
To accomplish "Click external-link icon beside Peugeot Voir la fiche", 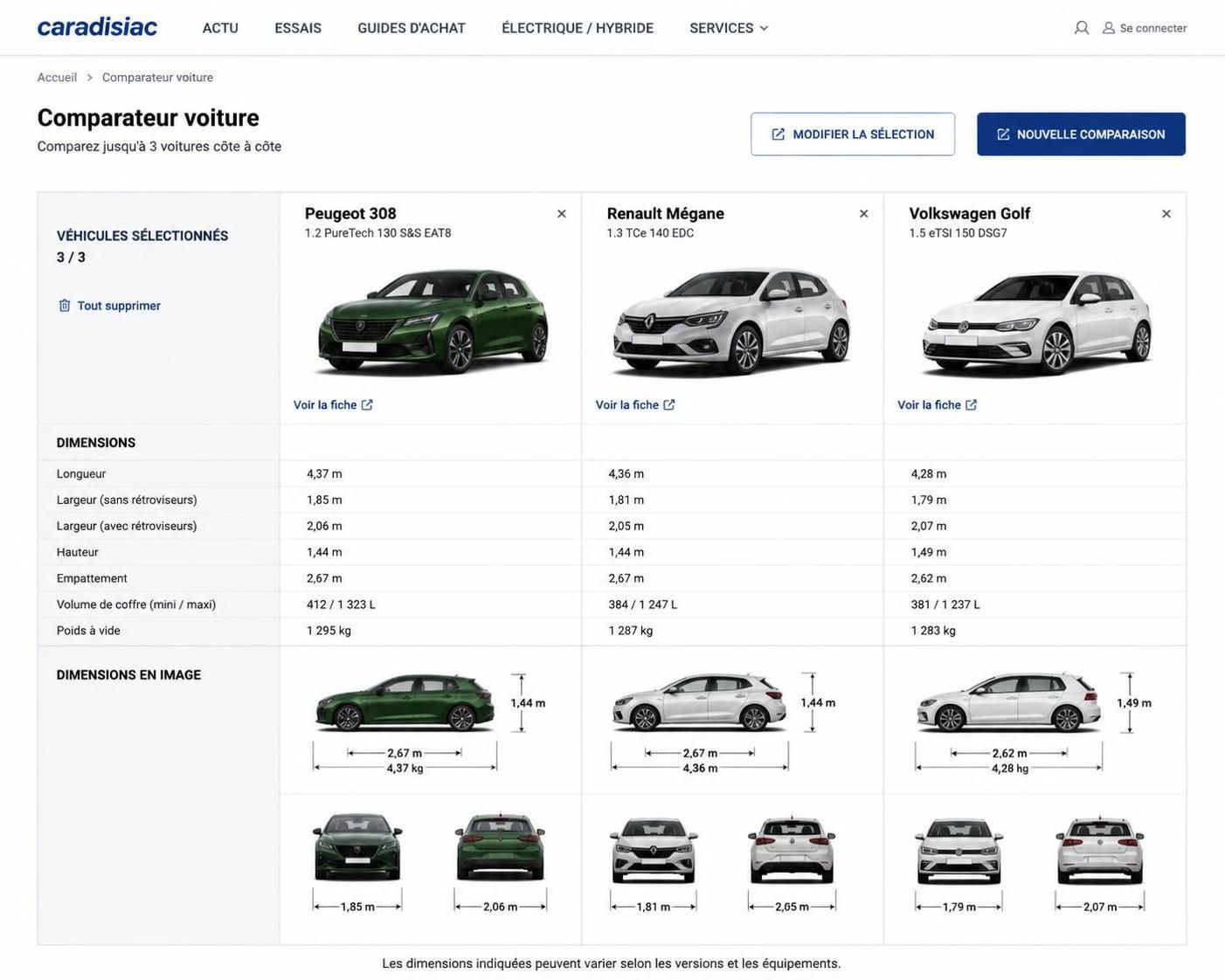I will pyautogui.click(x=367, y=405).
